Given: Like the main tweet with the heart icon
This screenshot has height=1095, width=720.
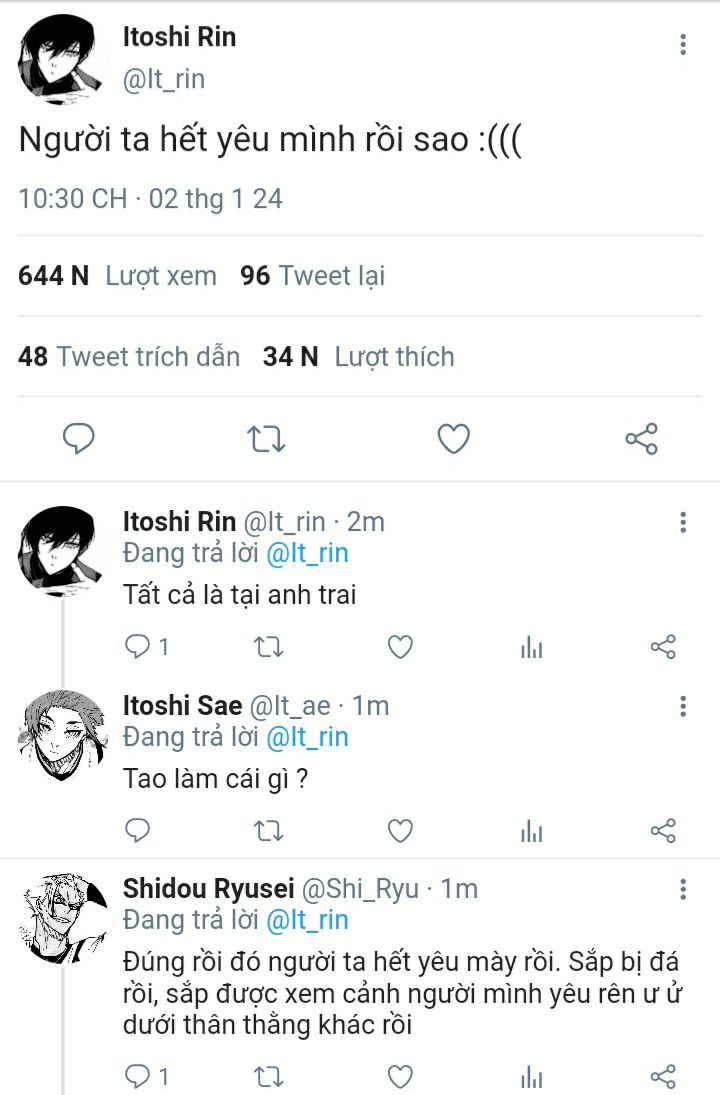Looking at the screenshot, I should 454,439.
